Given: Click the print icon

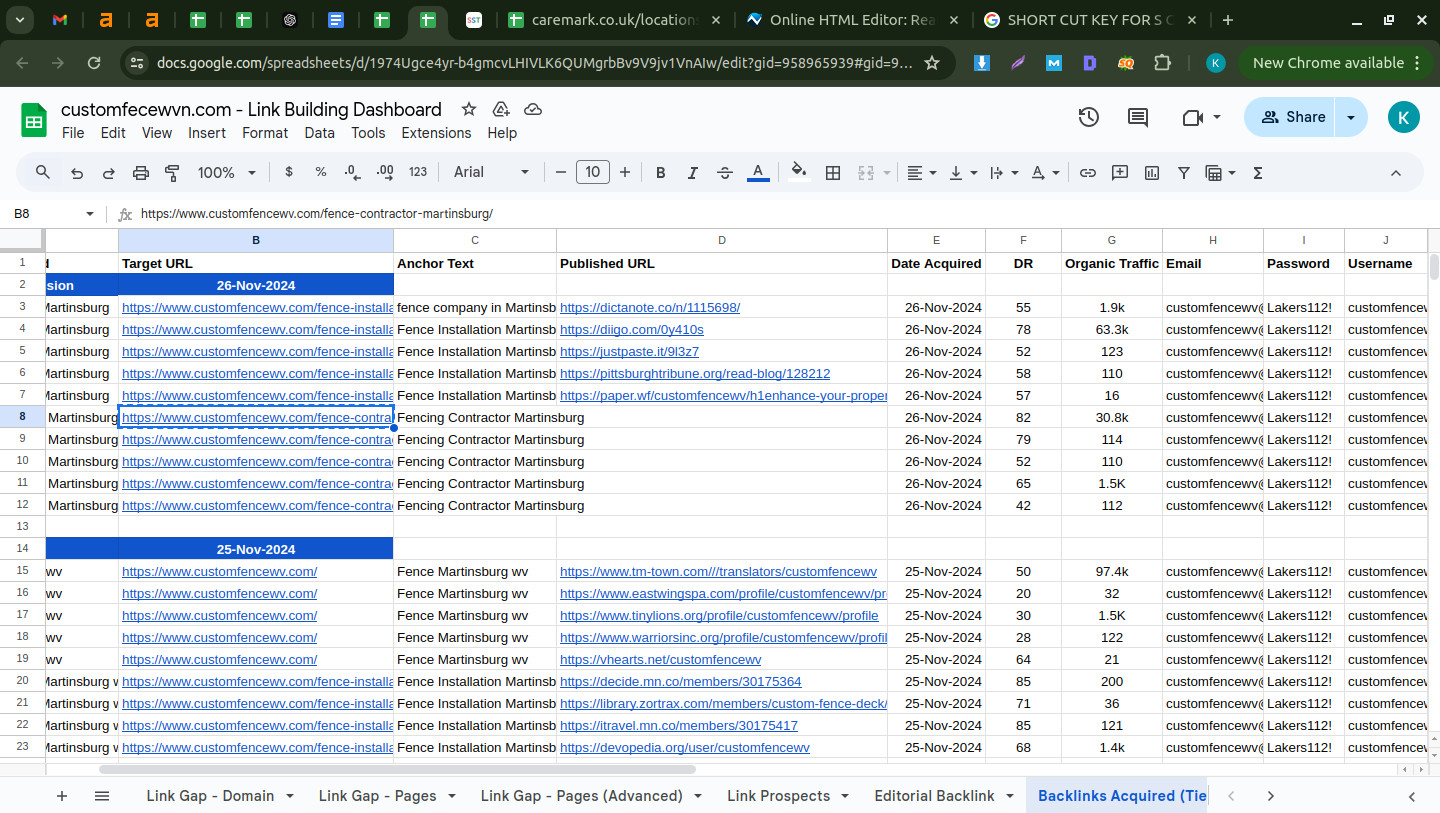Looking at the screenshot, I should tap(141, 172).
